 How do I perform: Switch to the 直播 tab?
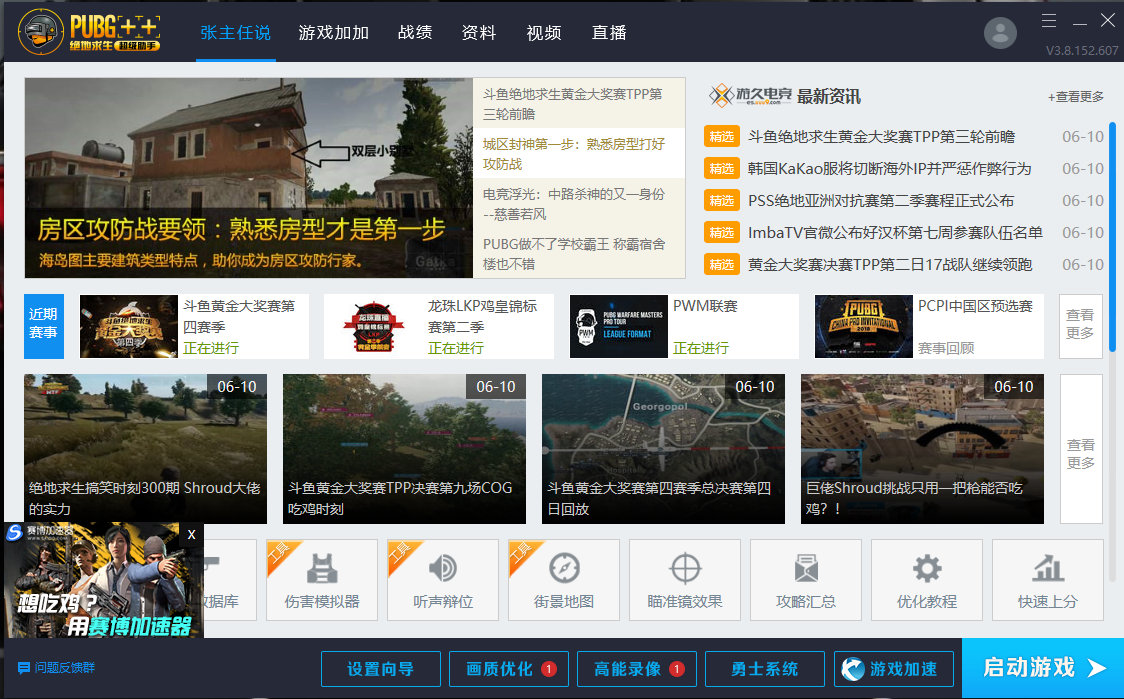608,33
